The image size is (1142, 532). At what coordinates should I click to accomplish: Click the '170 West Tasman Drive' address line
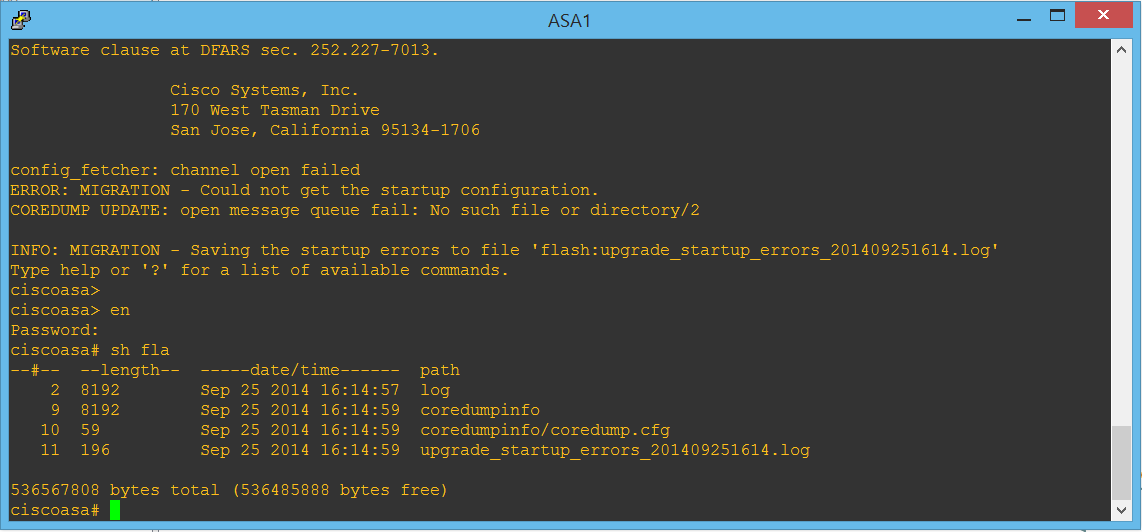point(274,110)
